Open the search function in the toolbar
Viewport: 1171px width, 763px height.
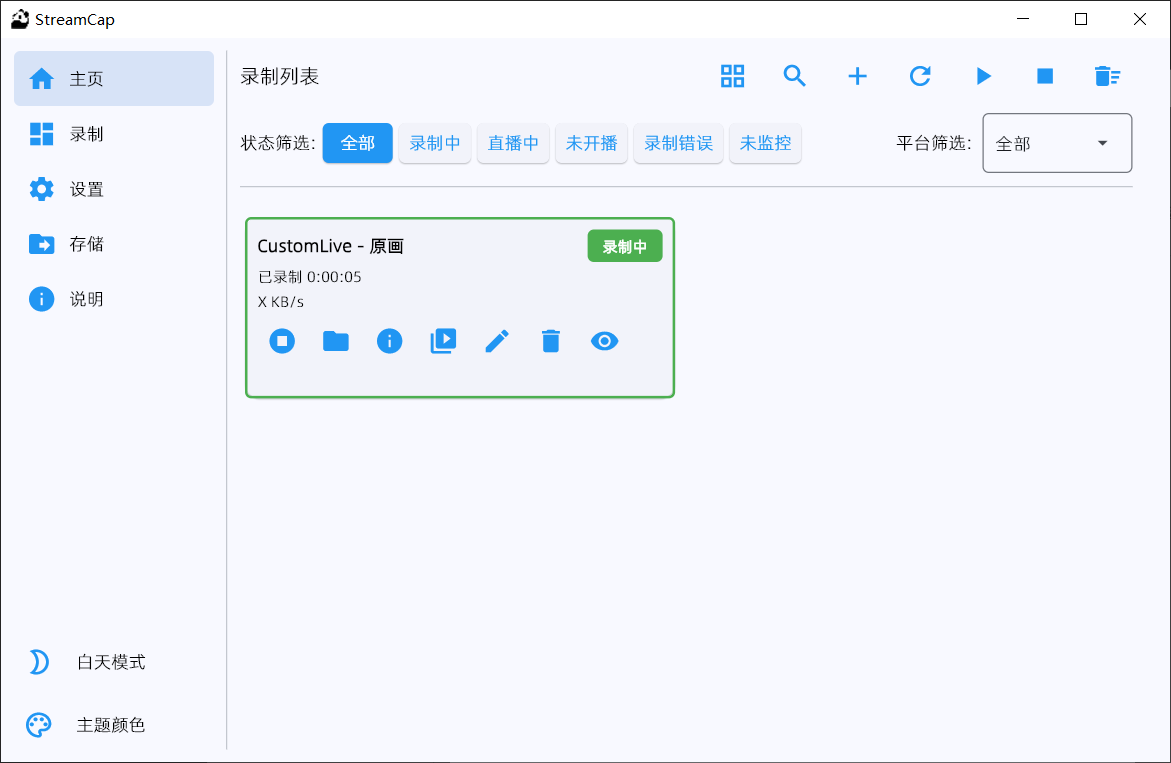click(x=795, y=76)
